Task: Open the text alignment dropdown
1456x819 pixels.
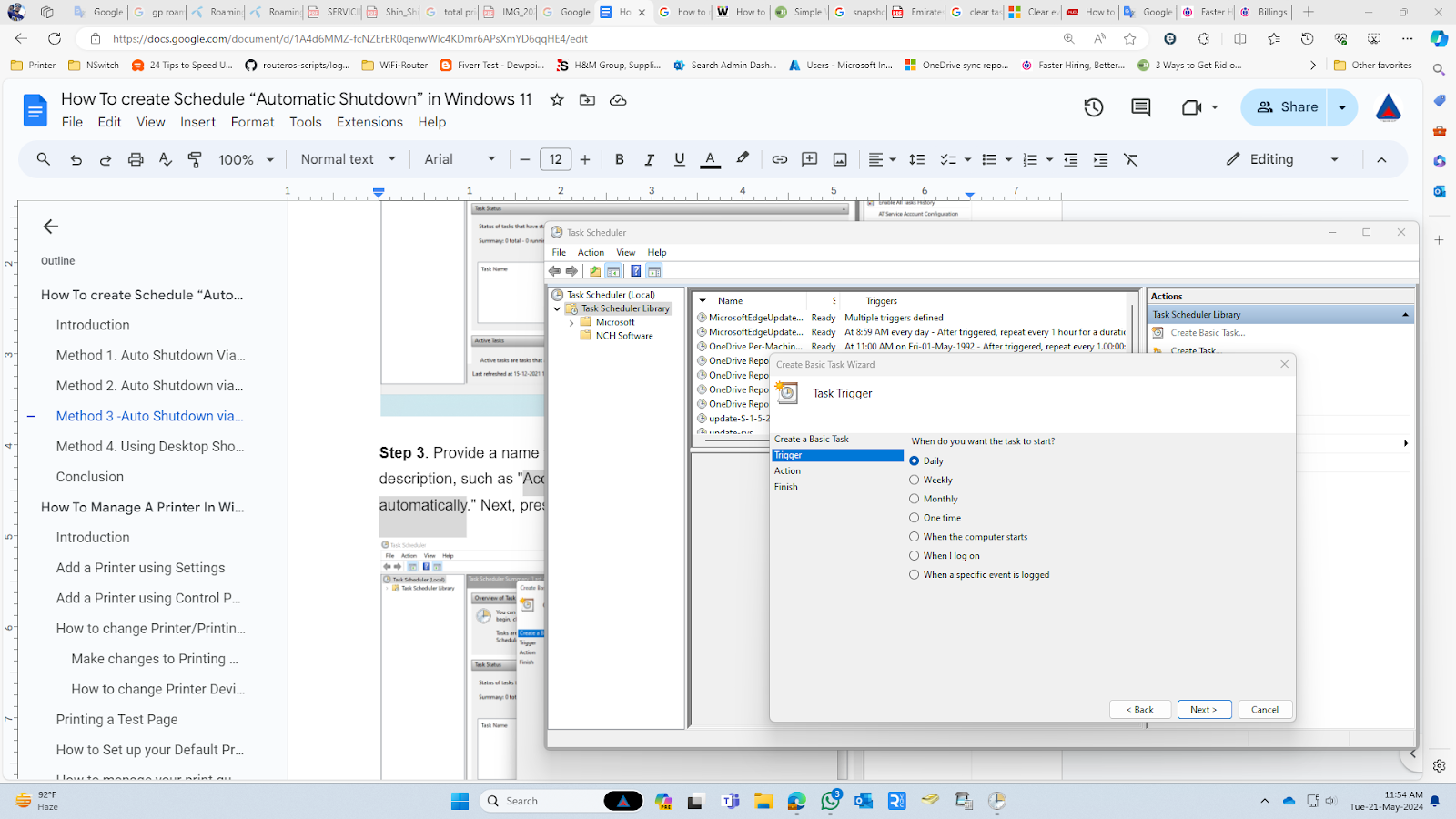Action: [882, 159]
